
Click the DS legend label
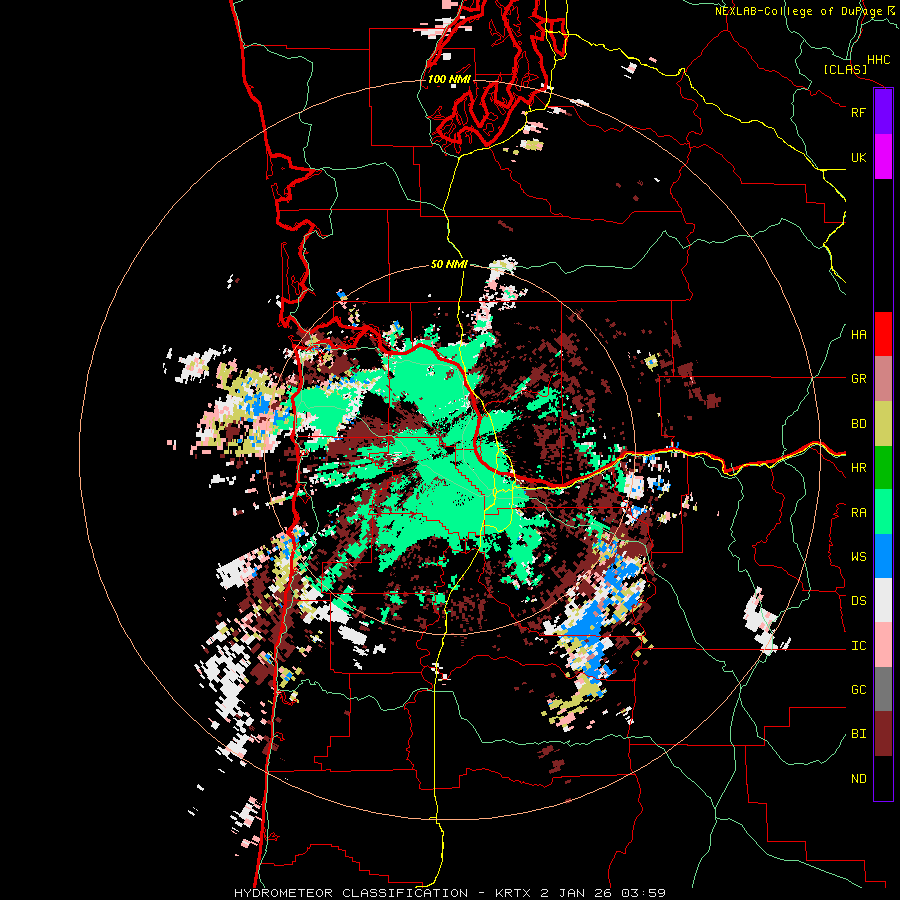858,601
